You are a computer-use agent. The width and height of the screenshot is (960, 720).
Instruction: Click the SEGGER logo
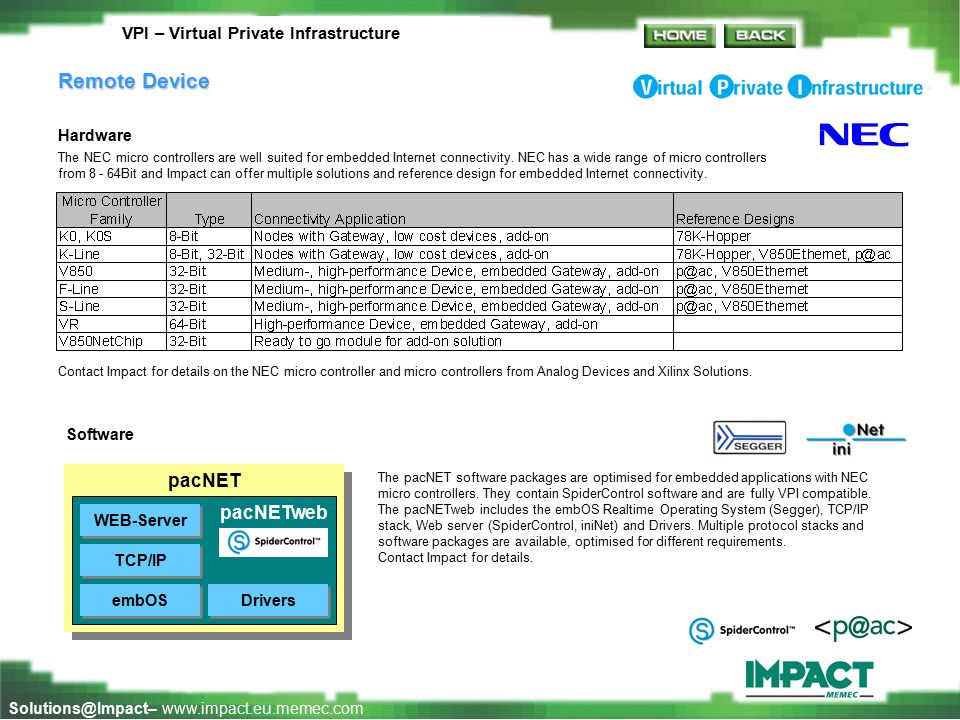pos(749,438)
